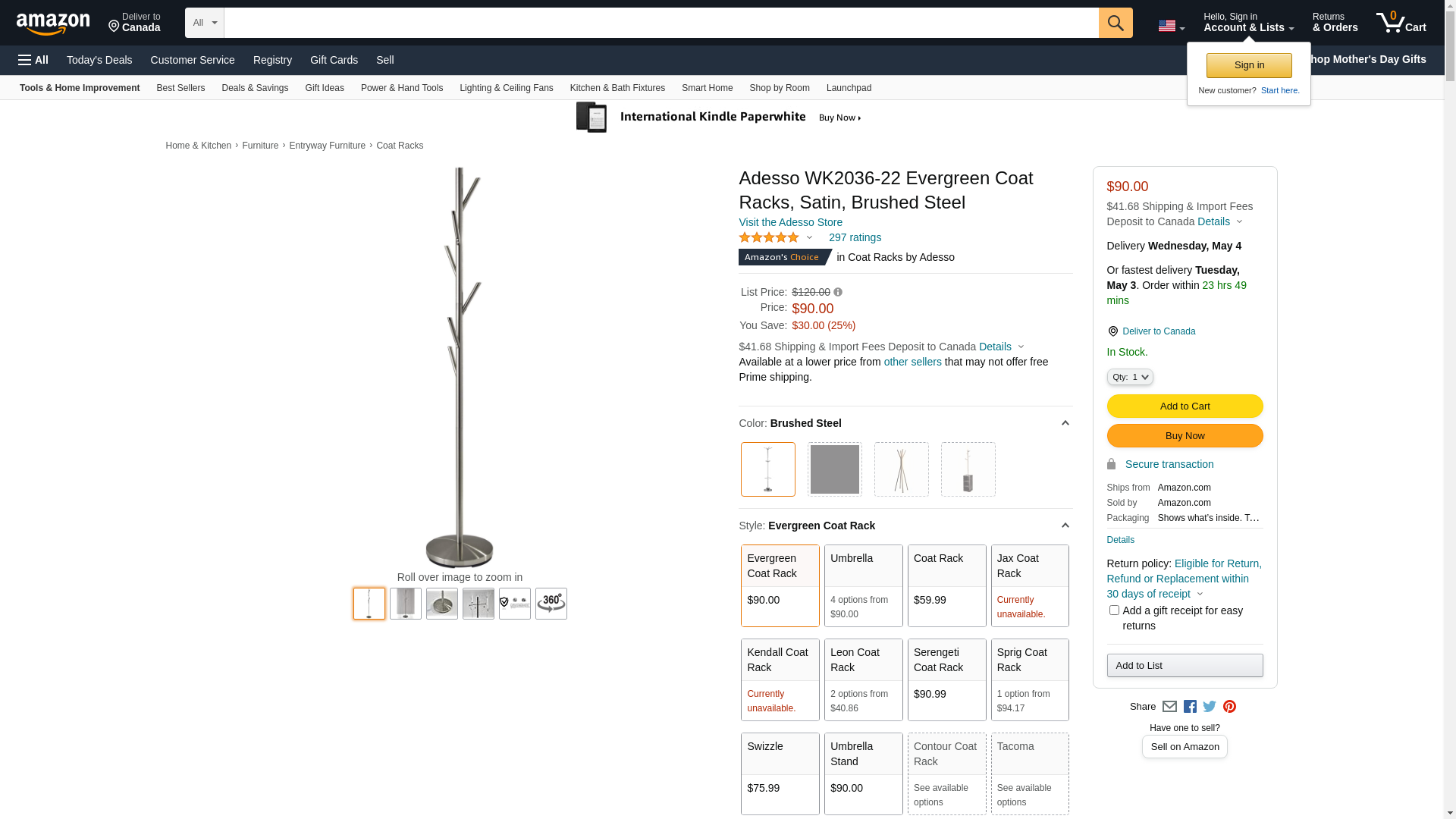Open the cart icon
This screenshot has height=819, width=1456.
pos(1401,23)
